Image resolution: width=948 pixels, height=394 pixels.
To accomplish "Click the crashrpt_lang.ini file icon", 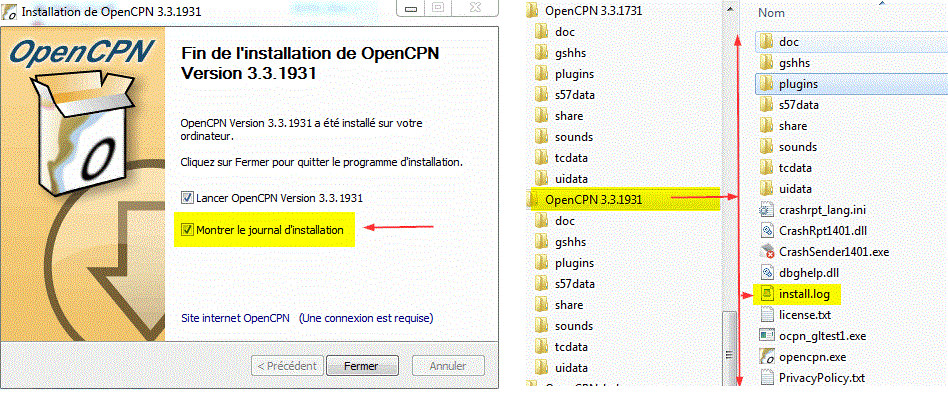I will pyautogui.click(x=767, y=210).
